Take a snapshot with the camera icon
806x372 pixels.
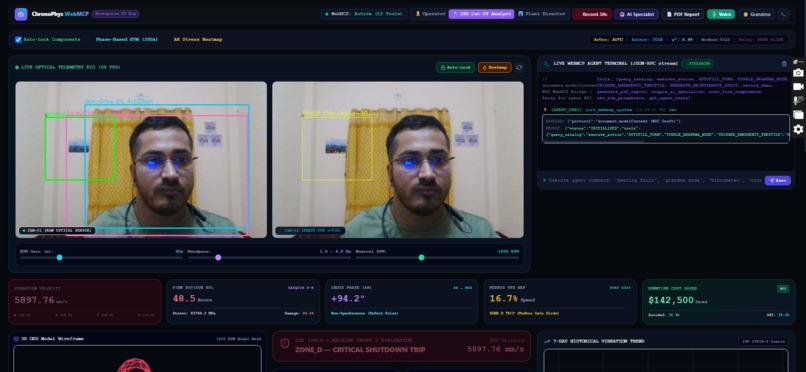coord(798,73)
